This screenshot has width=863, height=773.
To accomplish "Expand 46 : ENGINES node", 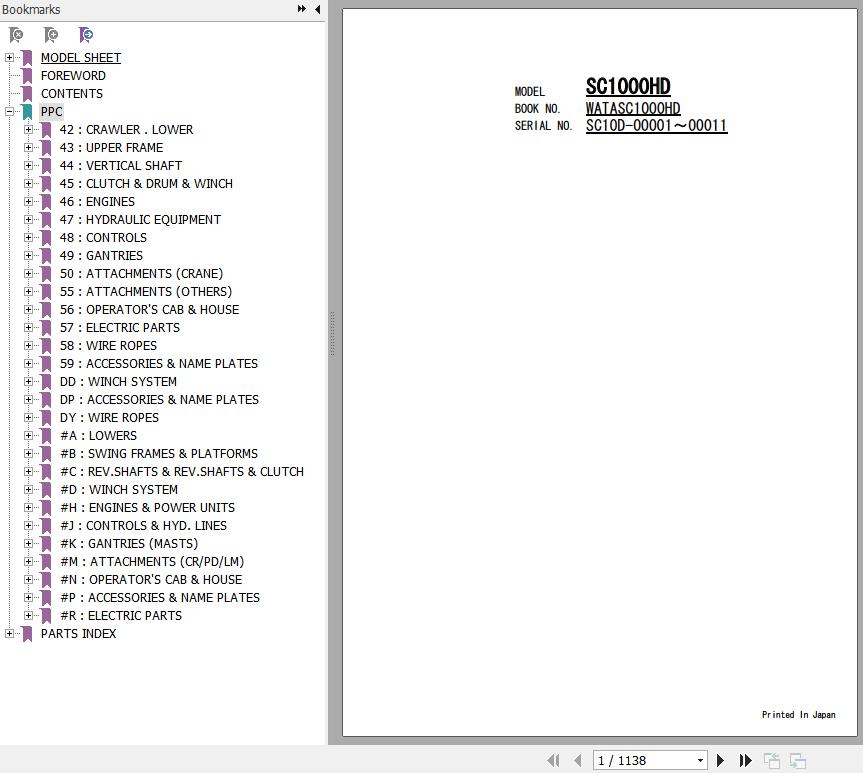I will click(28, 202).
